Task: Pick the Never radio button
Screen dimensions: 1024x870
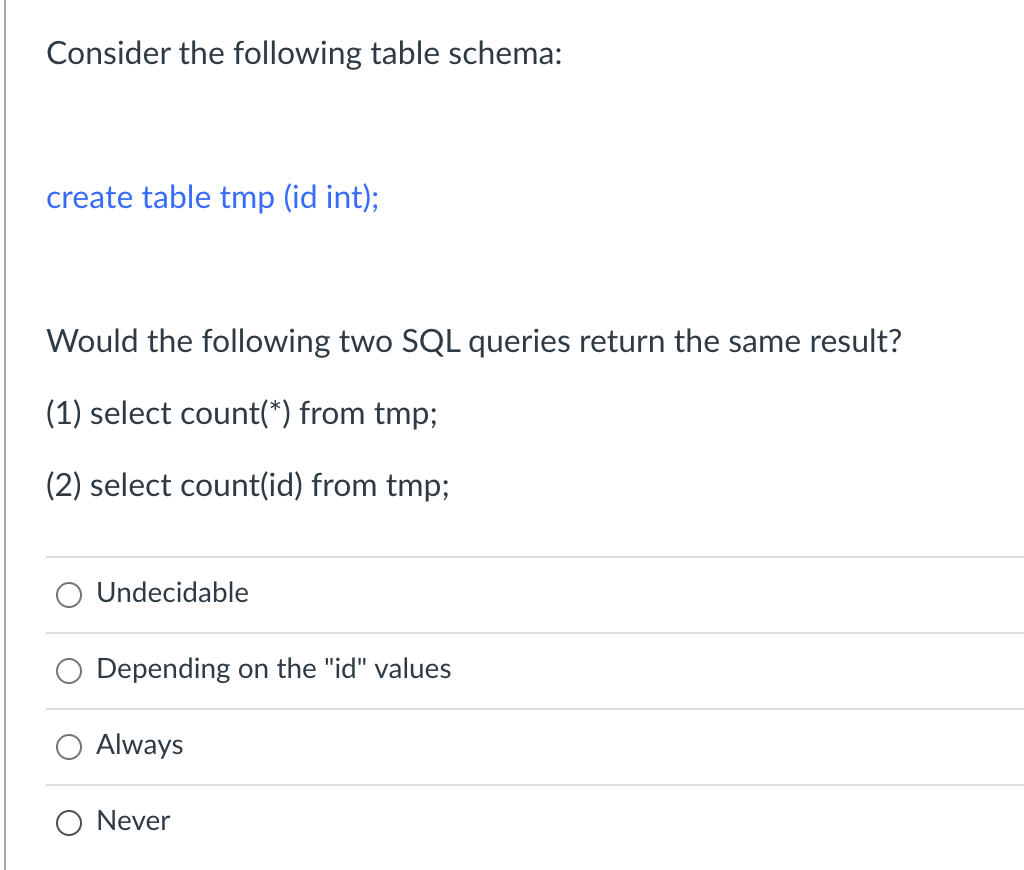Action: click(69, 823)
